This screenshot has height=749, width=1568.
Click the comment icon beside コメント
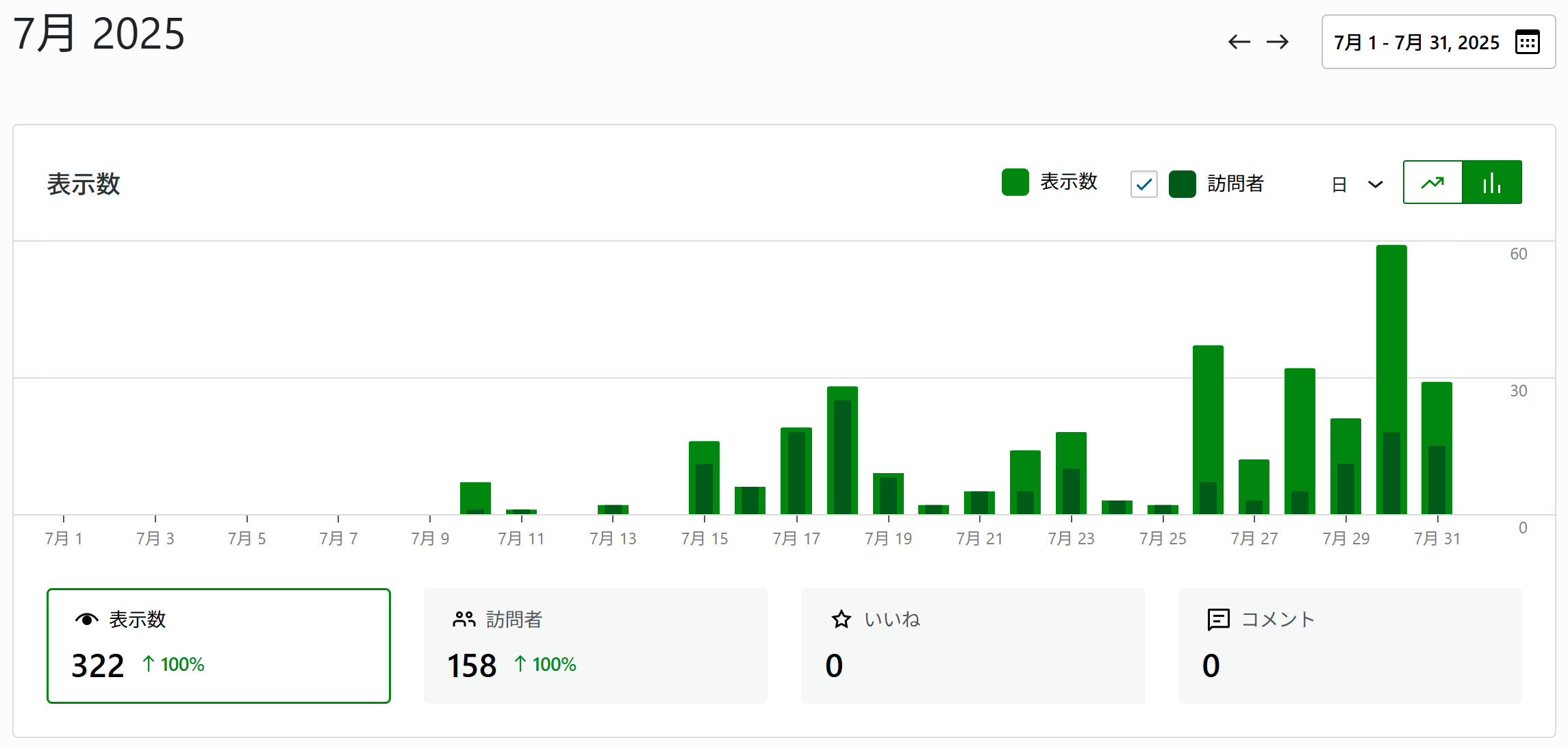coord(1219,620)
